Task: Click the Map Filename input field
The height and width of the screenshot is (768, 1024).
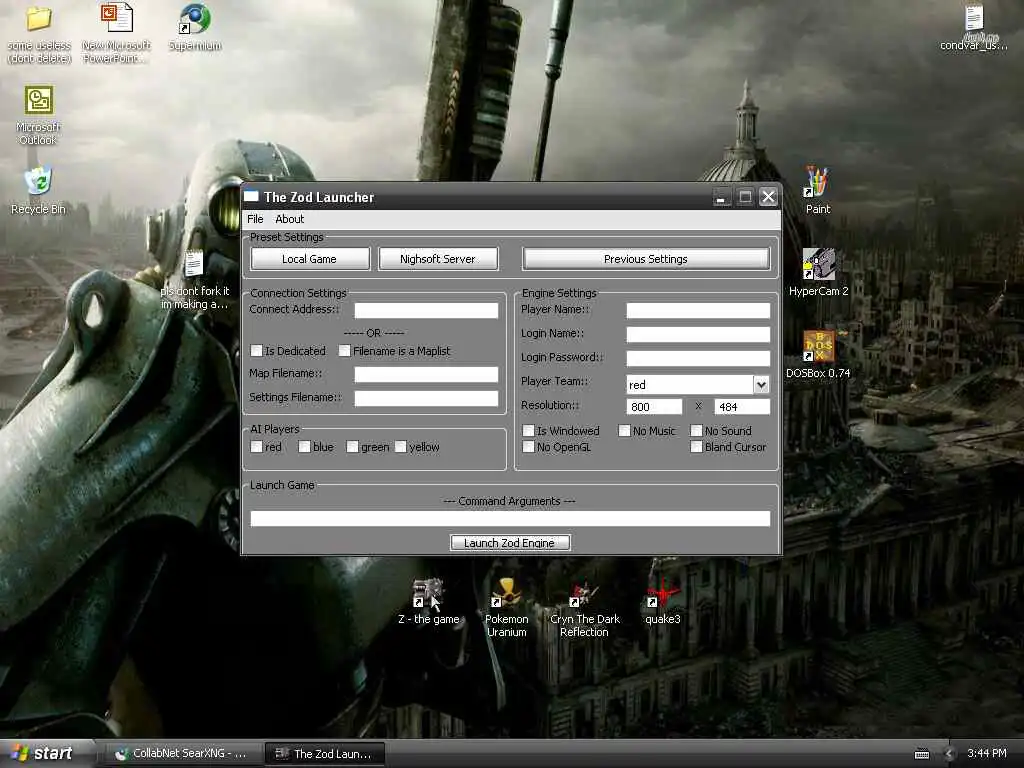Action: [x=426, y=374]
